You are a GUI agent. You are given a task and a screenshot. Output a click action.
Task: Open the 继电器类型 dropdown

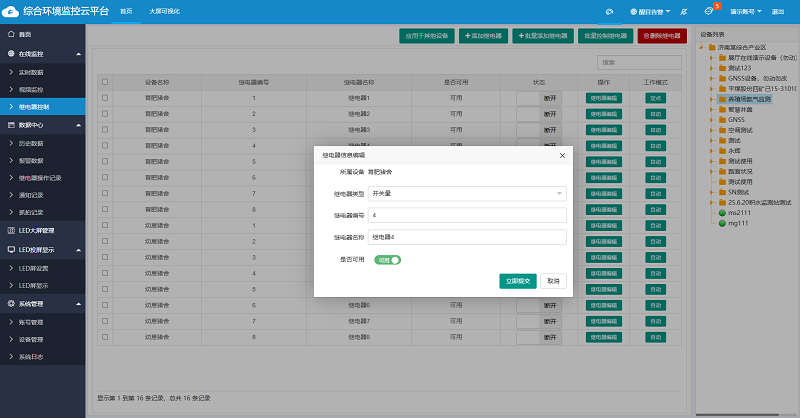pos(468,193)
